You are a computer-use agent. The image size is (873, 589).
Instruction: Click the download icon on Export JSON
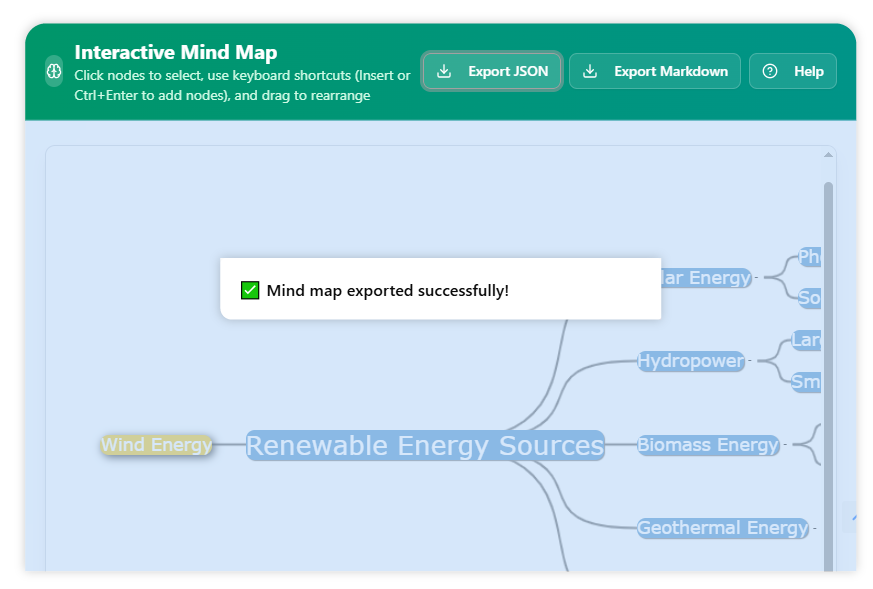[444, 72]
